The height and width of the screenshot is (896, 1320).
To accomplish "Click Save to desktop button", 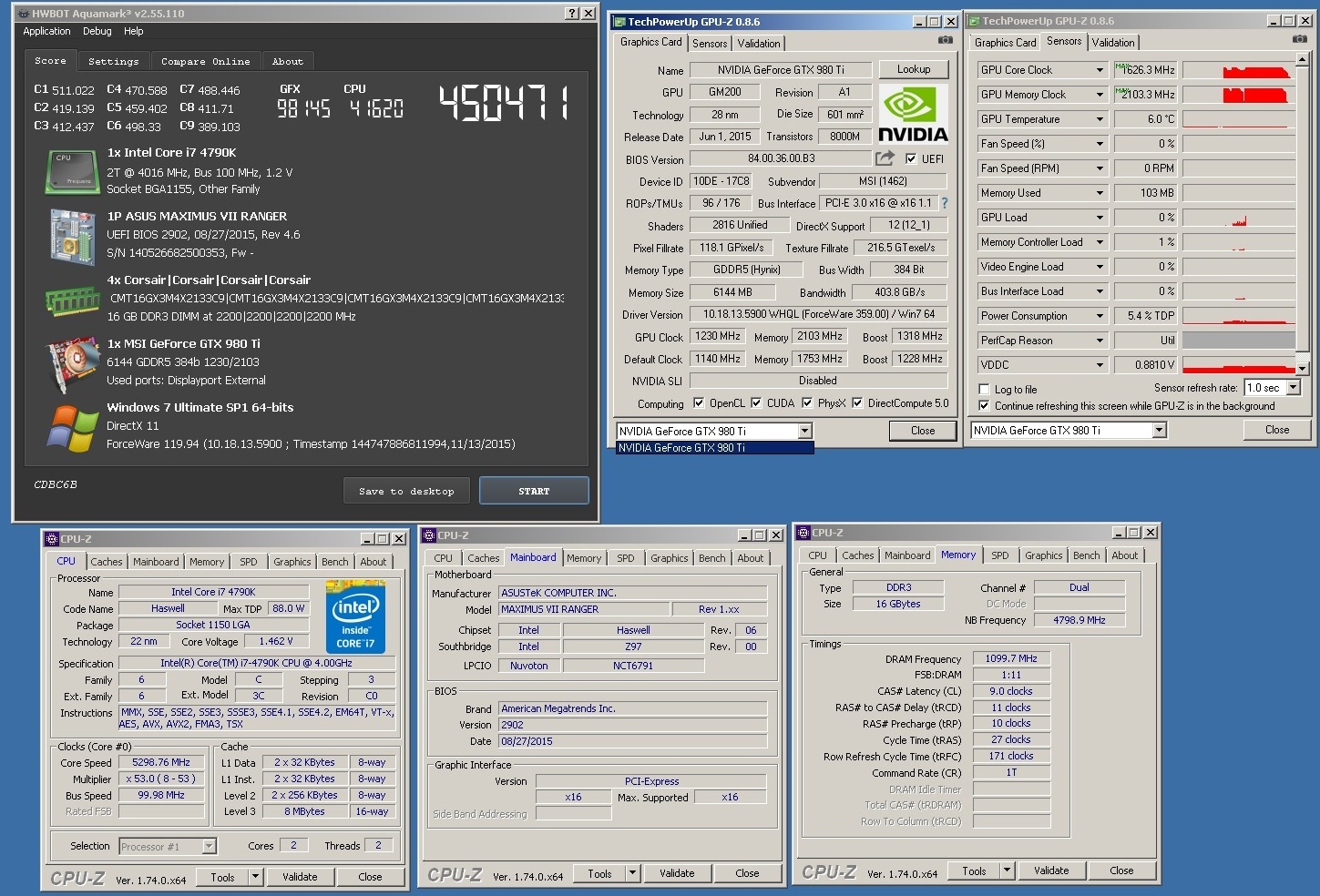I will tap(406, 491).
